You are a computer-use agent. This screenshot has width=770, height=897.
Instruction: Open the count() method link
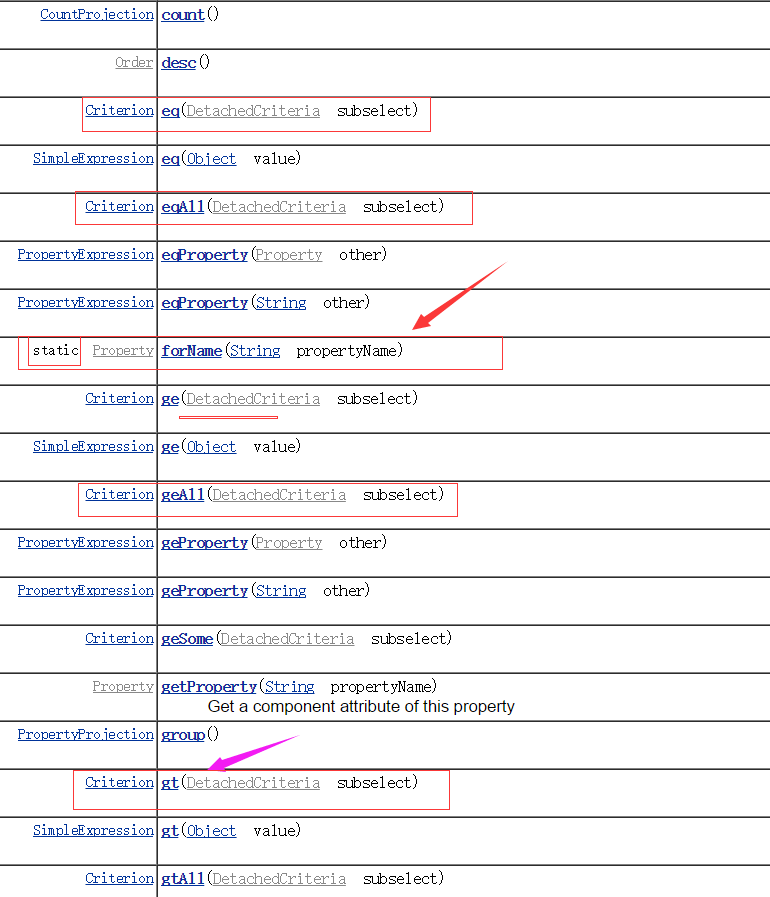point(182,15)
